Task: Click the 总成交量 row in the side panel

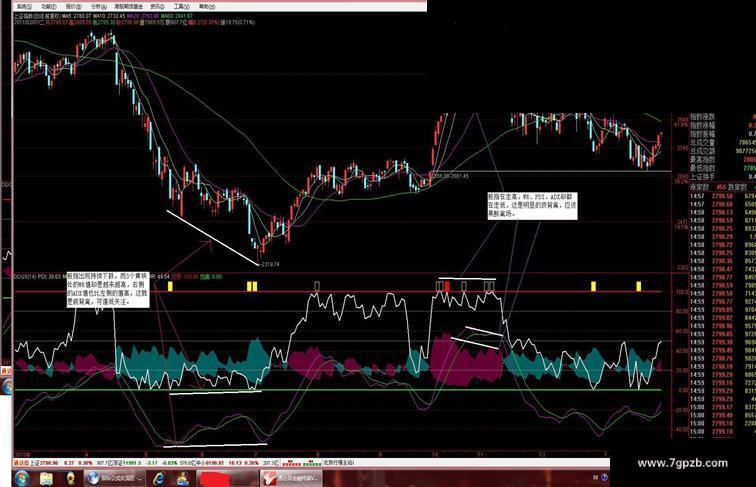Action: (722, 143)
